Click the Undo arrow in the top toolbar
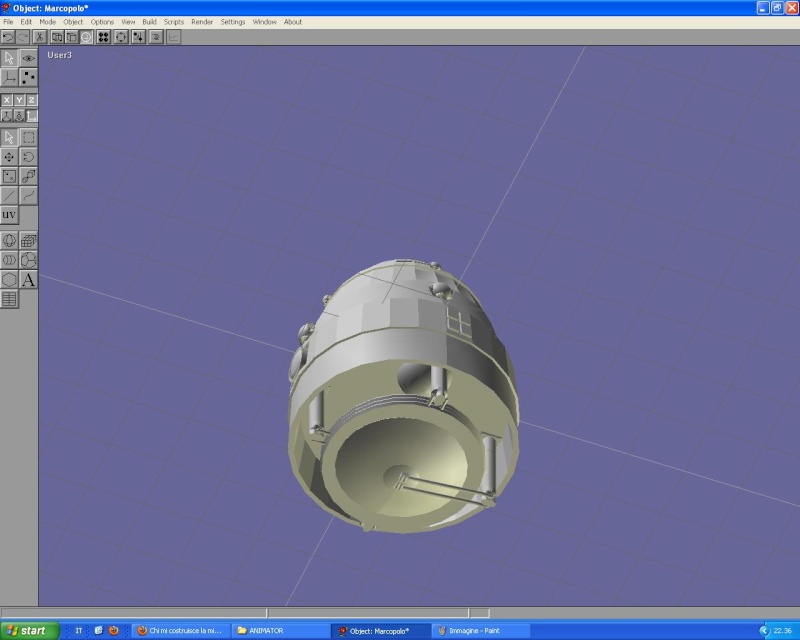Viewport: 800px width, 640px height. (x=8, y=37)
